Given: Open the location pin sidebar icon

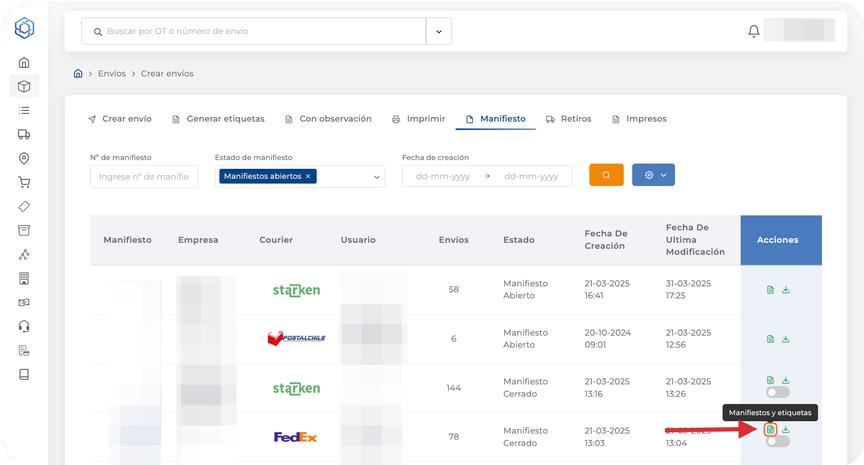Looking at the screenshot, I should (x=24, y=158).
